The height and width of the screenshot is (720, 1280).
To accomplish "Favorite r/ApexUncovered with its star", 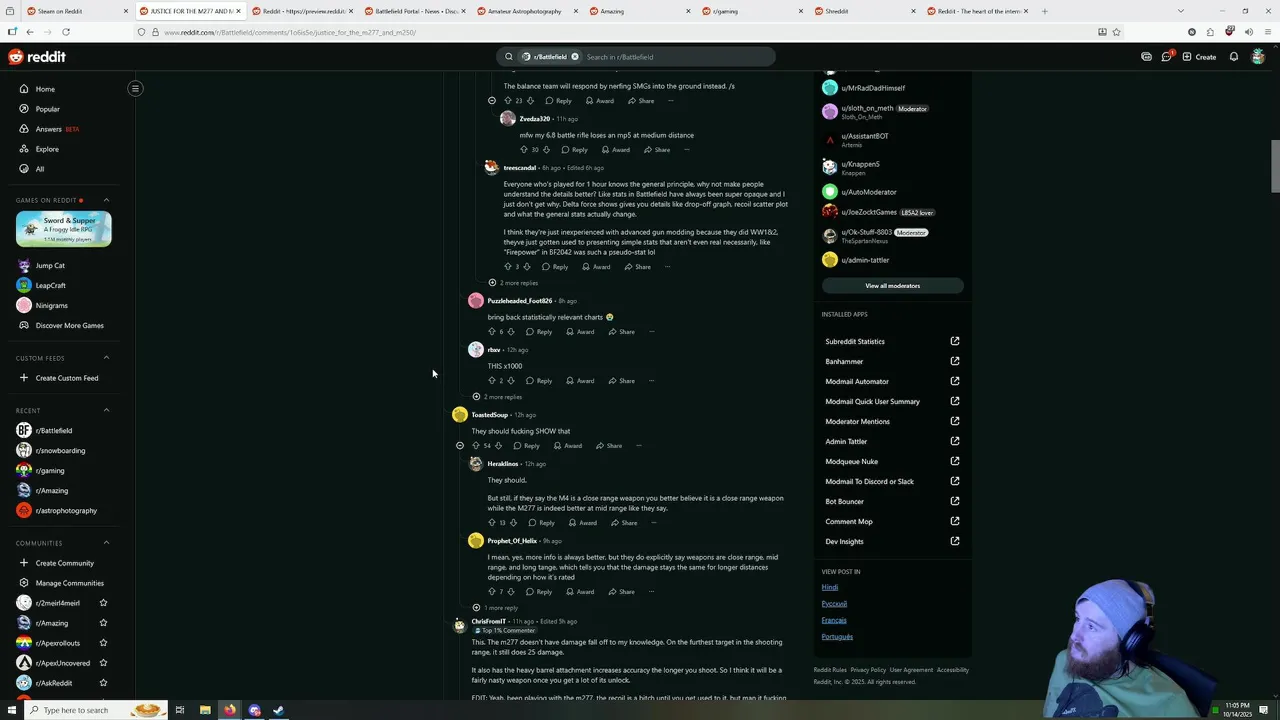I will [103, 663].
